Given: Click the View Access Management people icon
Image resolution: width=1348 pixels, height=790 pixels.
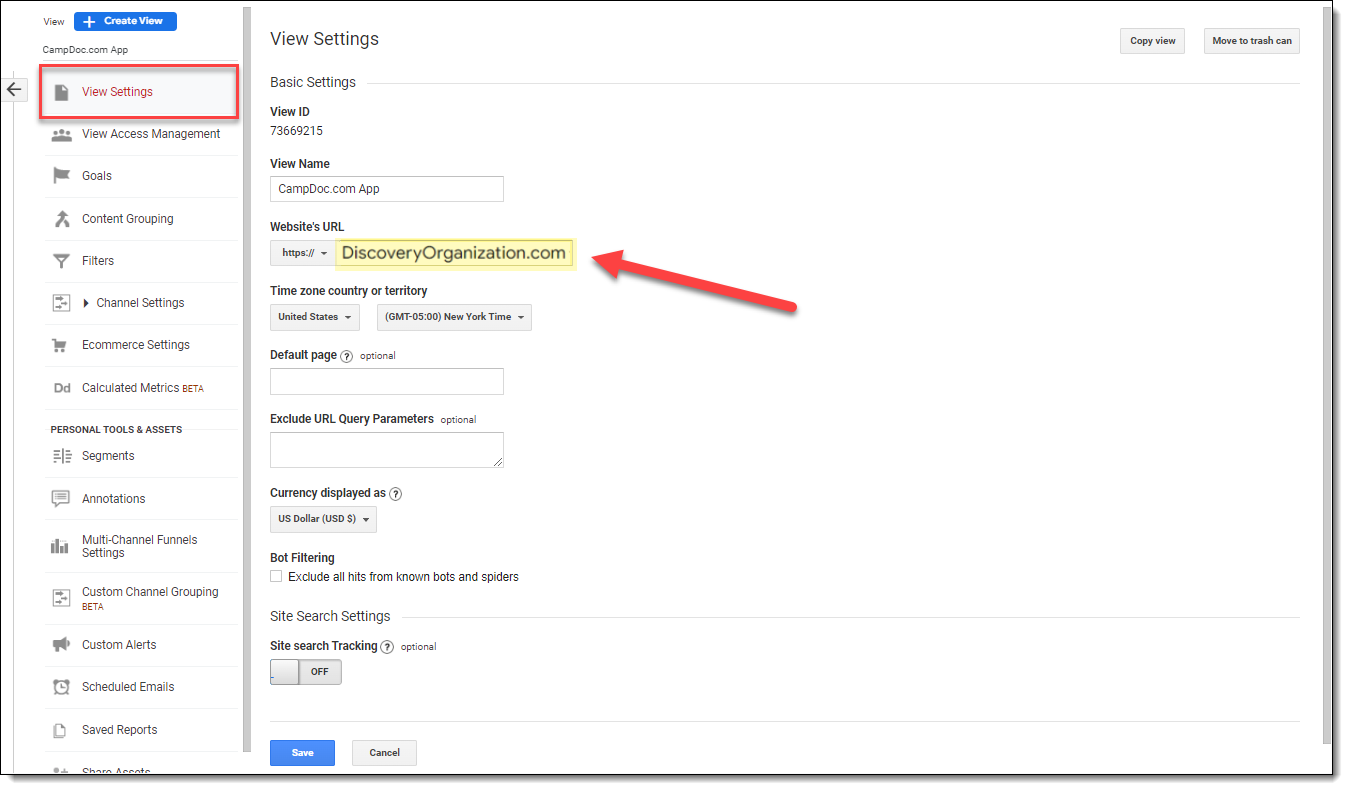Looking at the screenshot, I should tap(61, 135).
